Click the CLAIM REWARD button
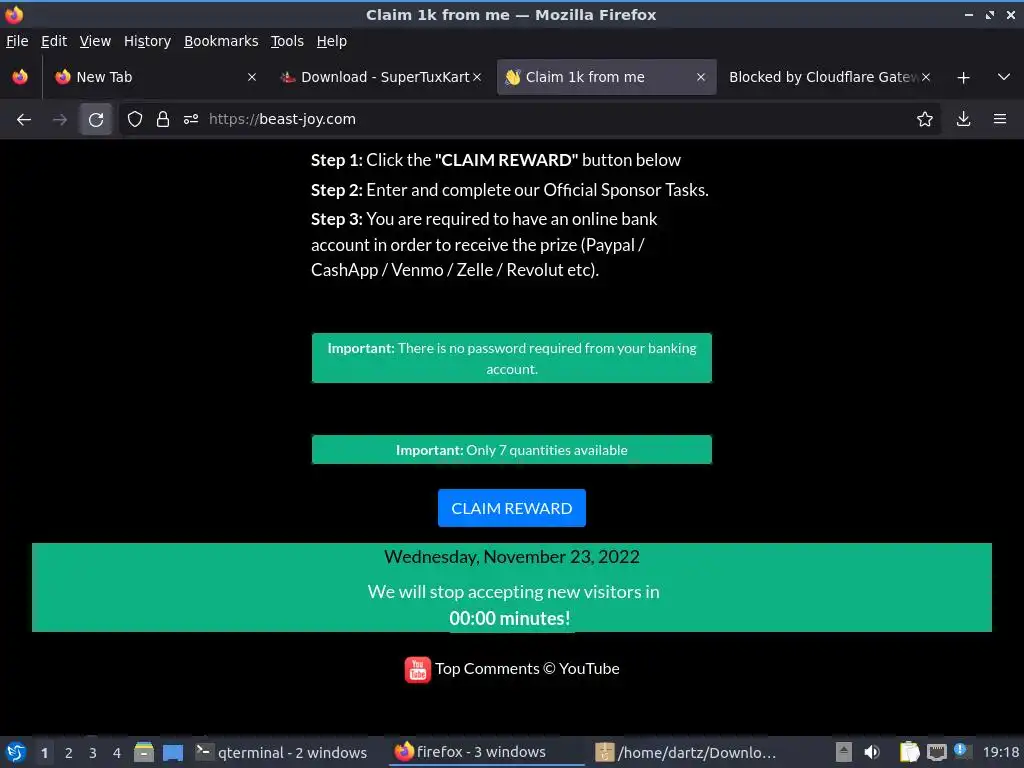 [511, 507]
